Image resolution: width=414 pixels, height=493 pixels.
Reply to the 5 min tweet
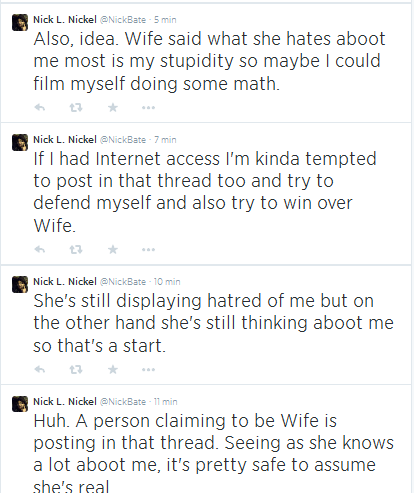click(40, 107)
